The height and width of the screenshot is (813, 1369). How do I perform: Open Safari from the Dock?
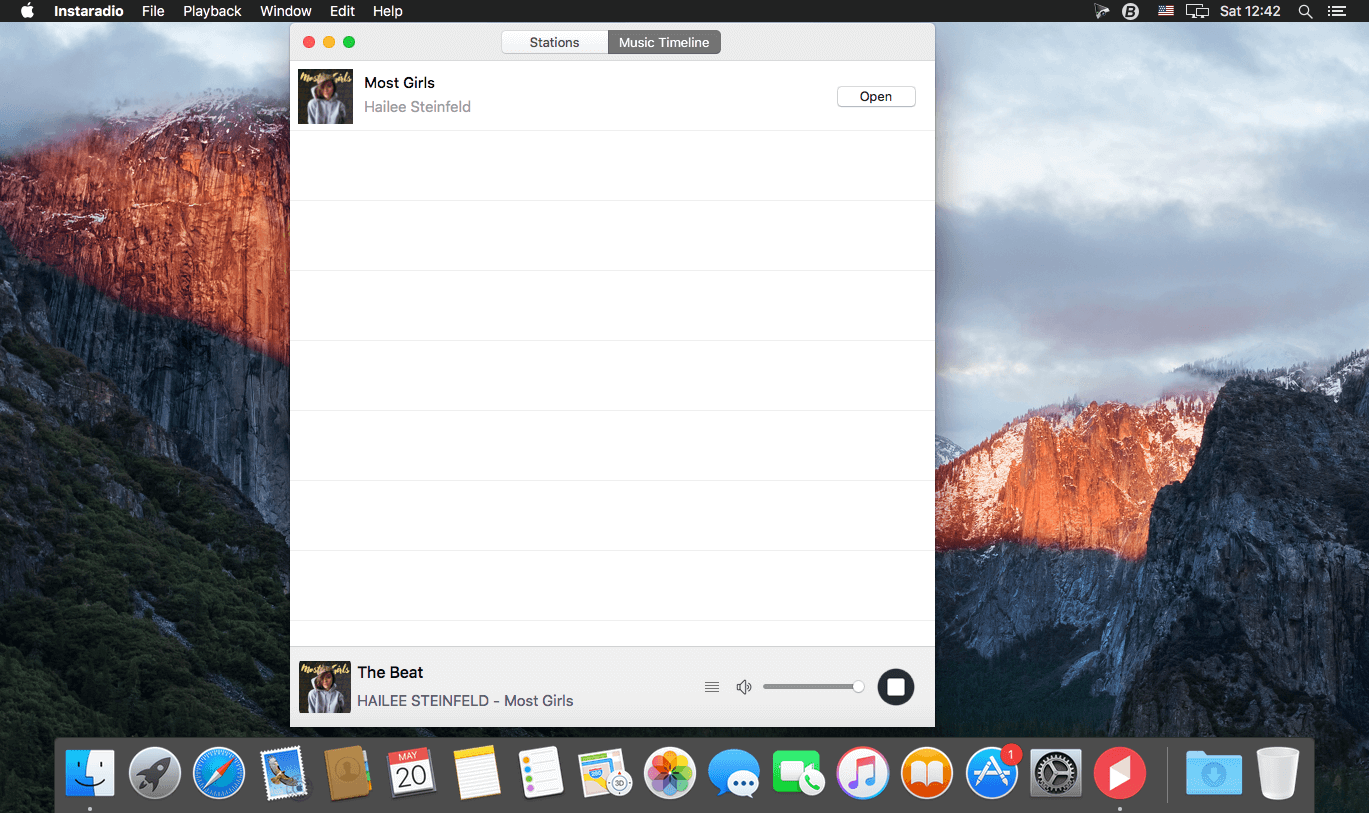219,773
